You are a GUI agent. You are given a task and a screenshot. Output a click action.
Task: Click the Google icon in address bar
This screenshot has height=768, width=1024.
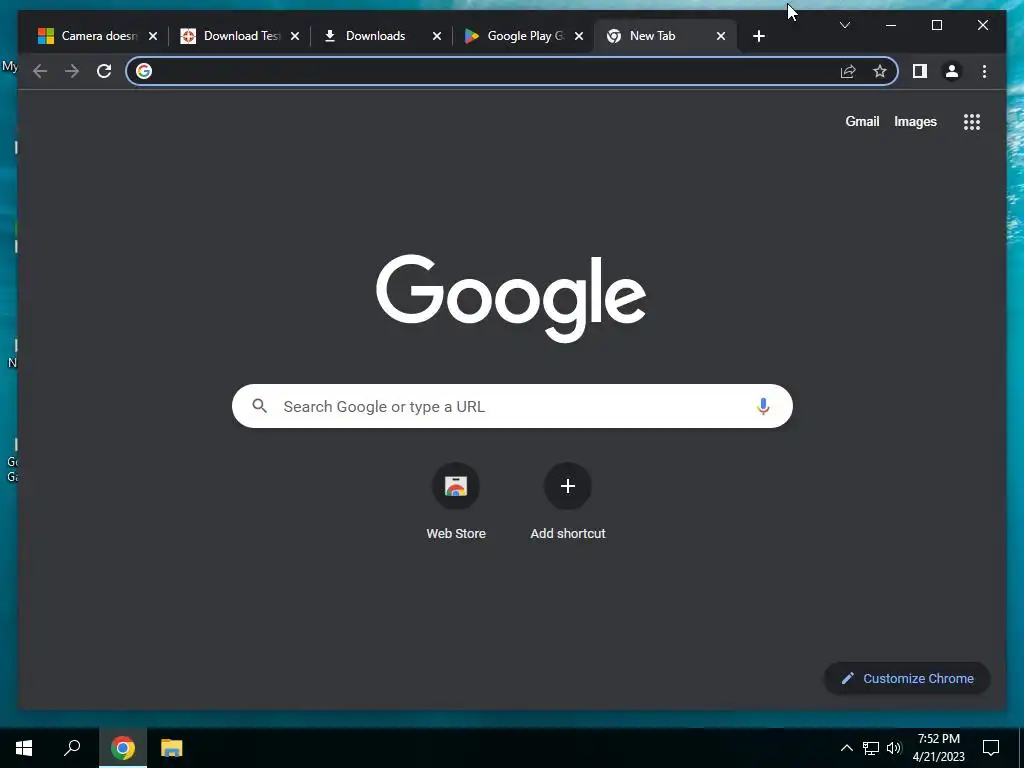pos(144,71)
